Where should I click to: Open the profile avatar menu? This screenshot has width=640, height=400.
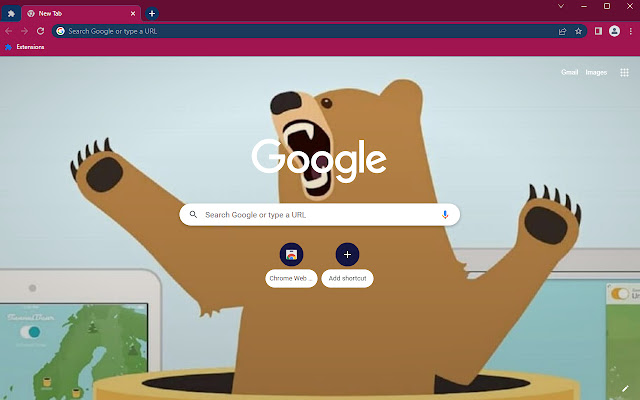click(614, 31)
